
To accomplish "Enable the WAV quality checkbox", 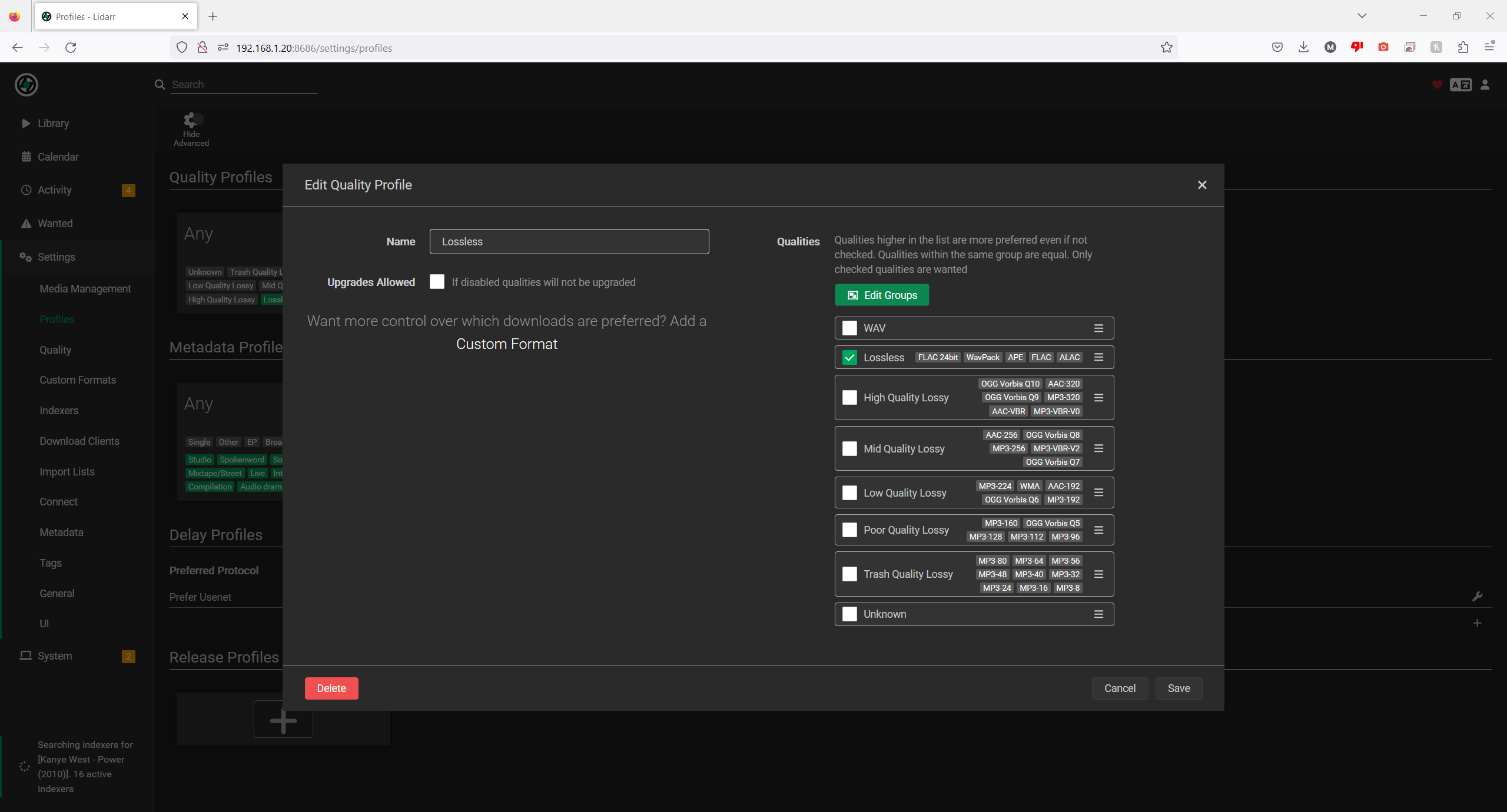I will [849, 328].
